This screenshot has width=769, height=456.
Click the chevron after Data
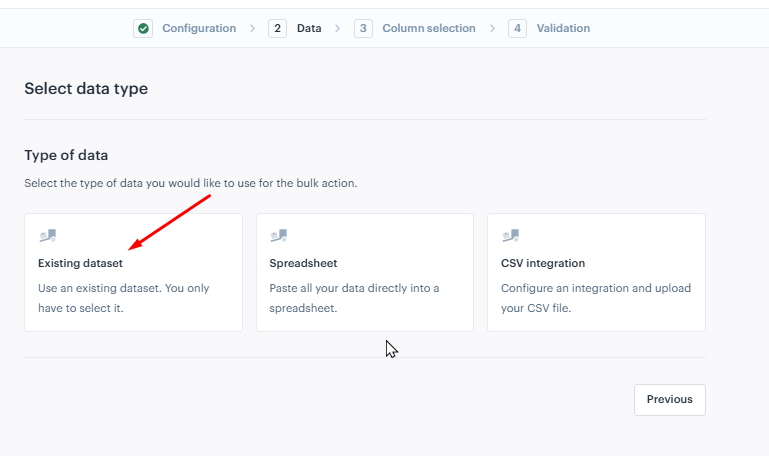coord(337,28)
